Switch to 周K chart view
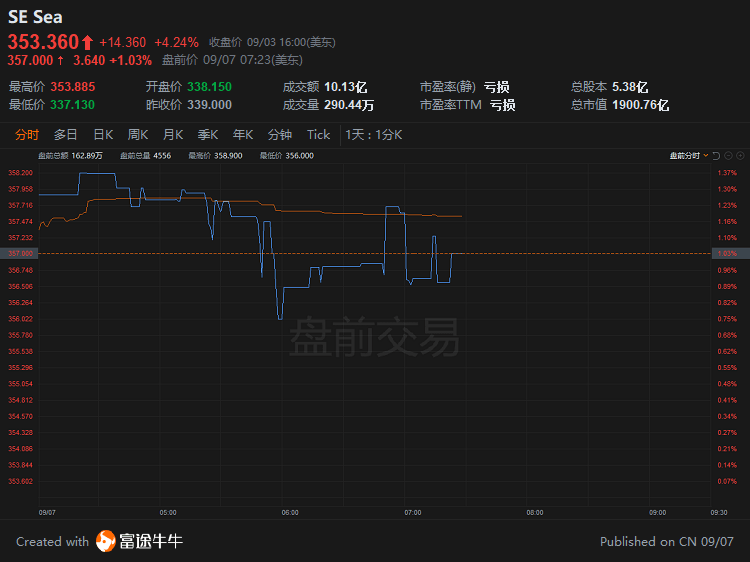Viewport: 750px width, 562px height. pyautogui.click(x=138, y=135)
